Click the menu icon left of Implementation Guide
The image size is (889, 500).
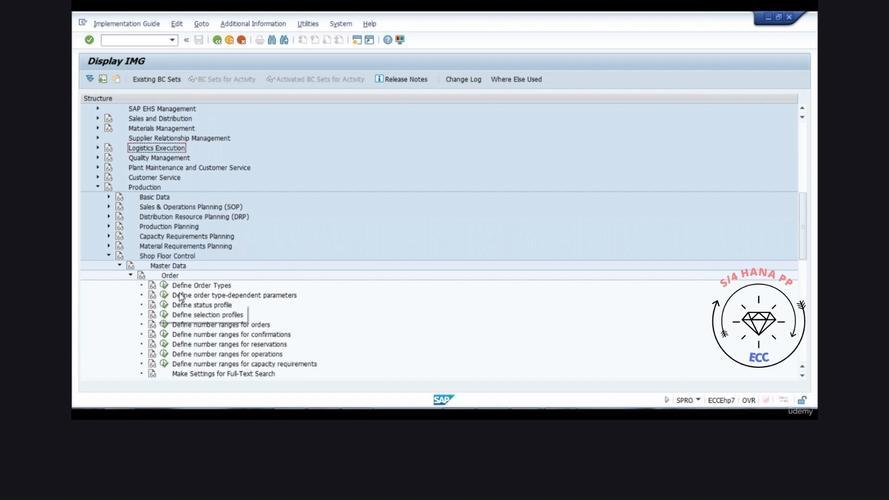[x=83, y=23]
